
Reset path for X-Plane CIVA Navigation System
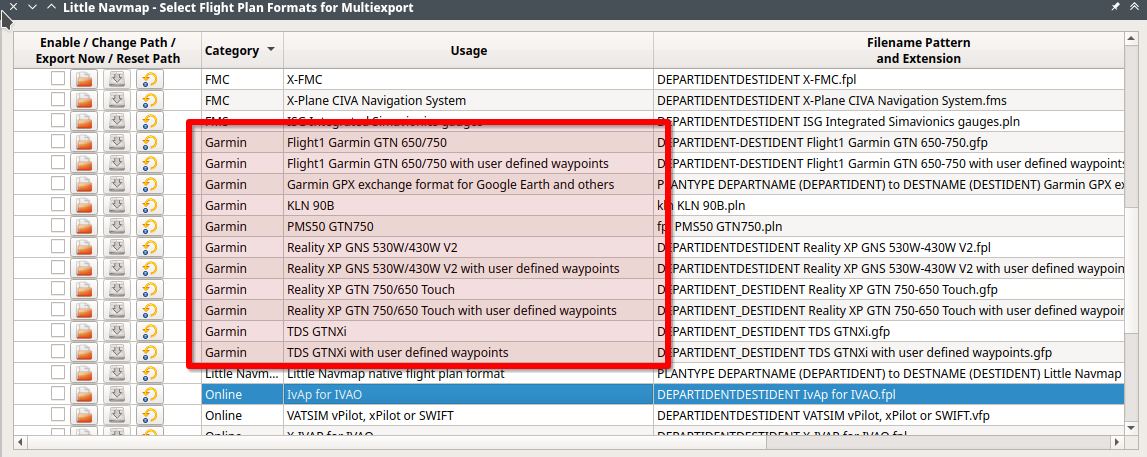tap(149, 100)
